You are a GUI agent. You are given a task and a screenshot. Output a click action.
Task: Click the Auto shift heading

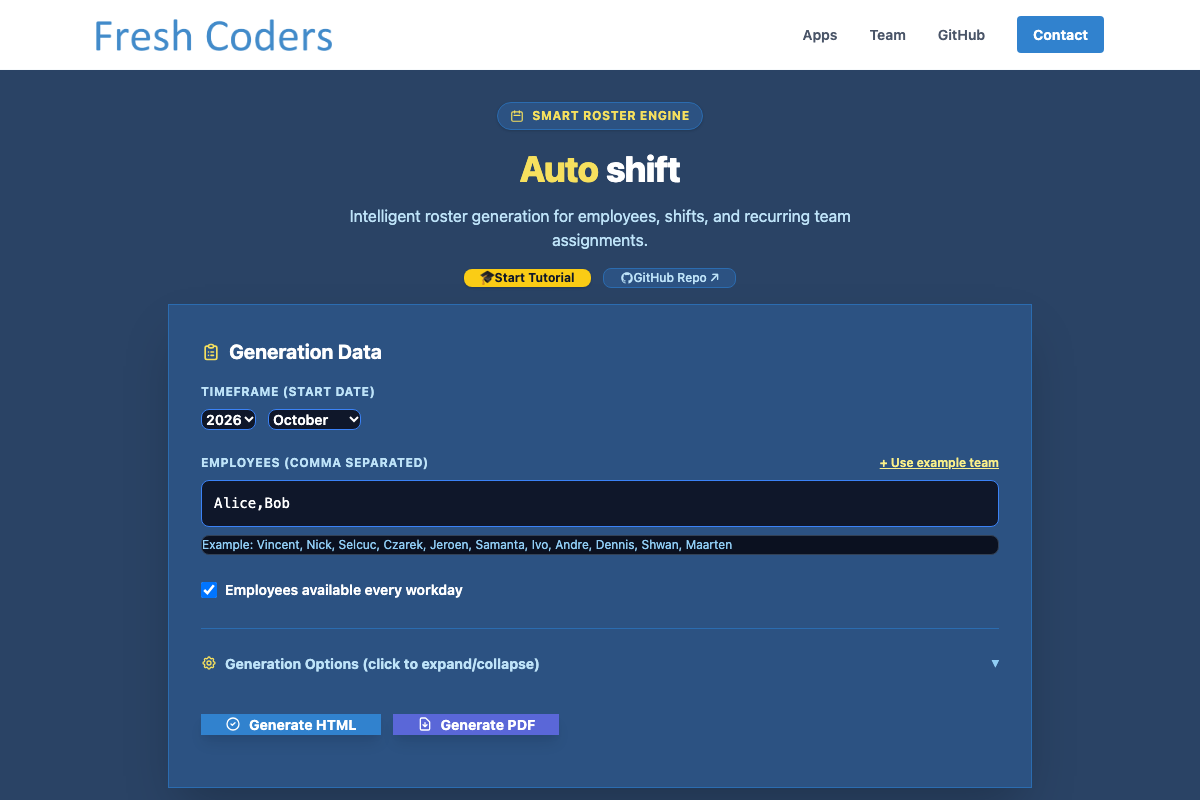pos(600,169)
